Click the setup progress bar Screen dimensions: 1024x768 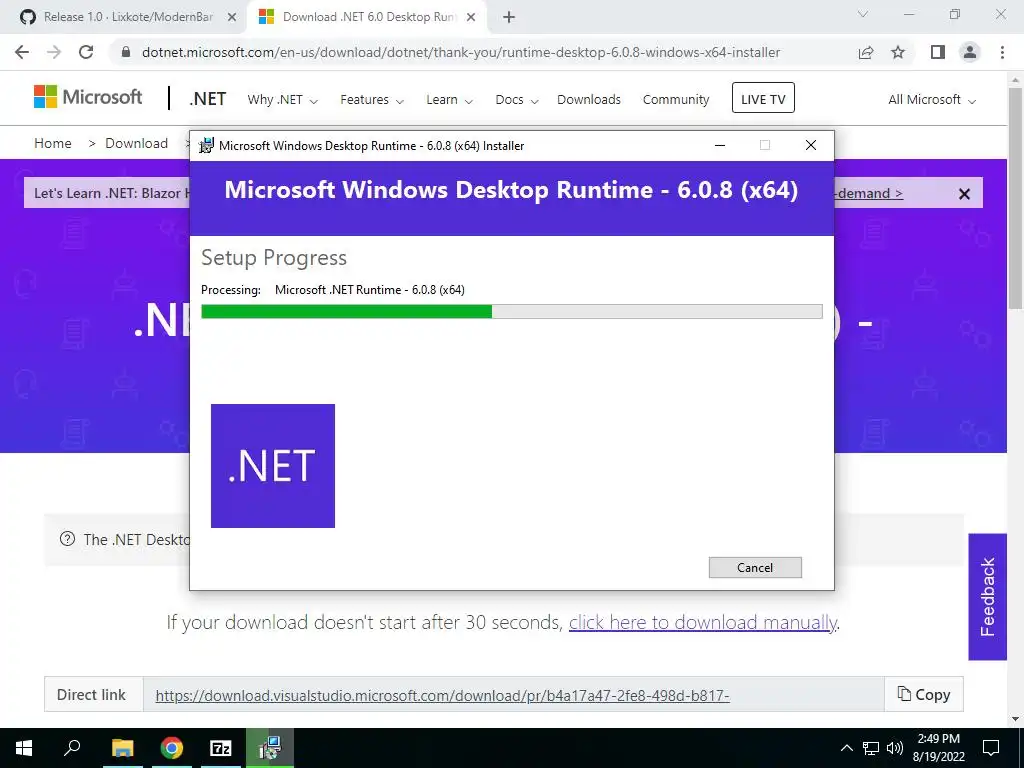511,312
